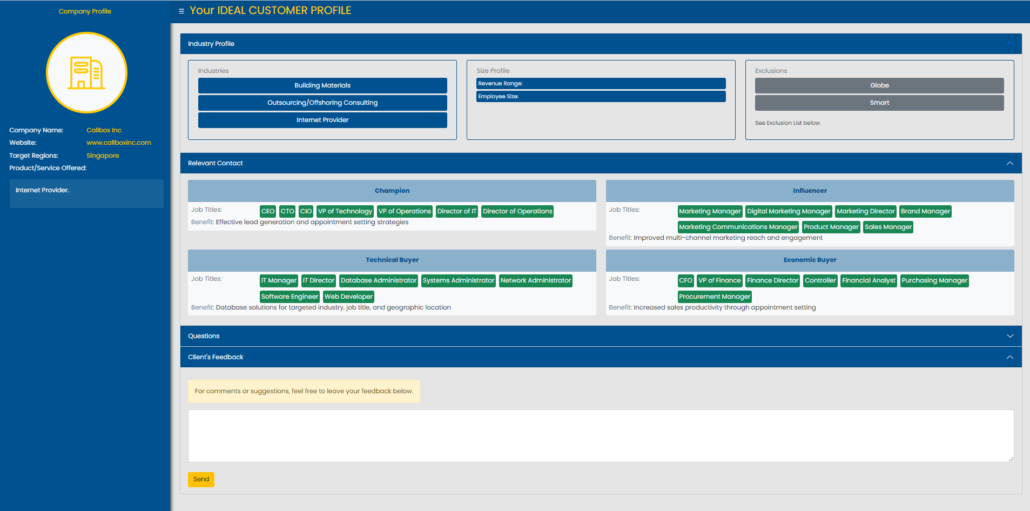This screenshot has width=1030, height=511.
Task: Select the IT Director tag
Action: [319, 280]
